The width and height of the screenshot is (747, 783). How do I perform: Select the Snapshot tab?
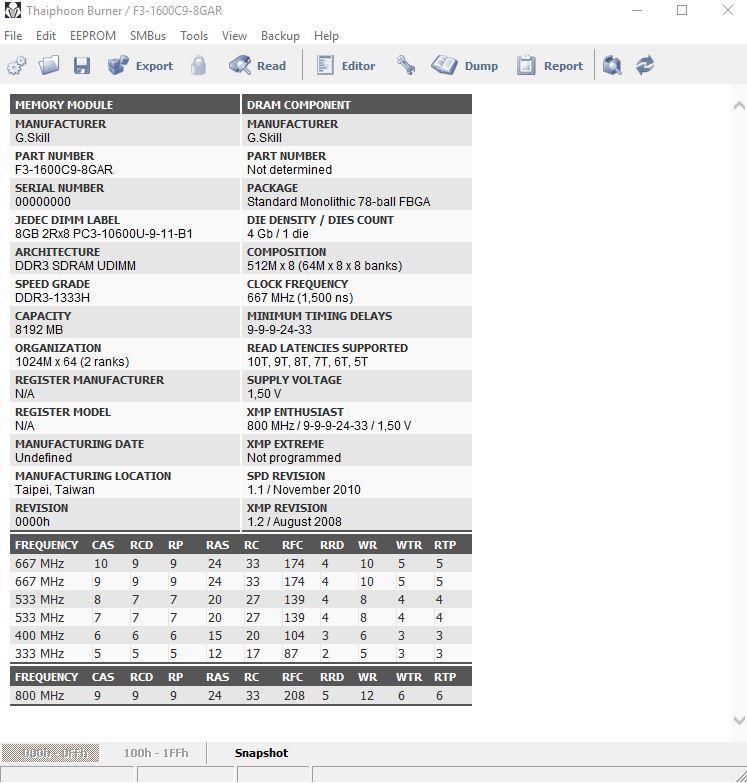(x=261, y=753)
